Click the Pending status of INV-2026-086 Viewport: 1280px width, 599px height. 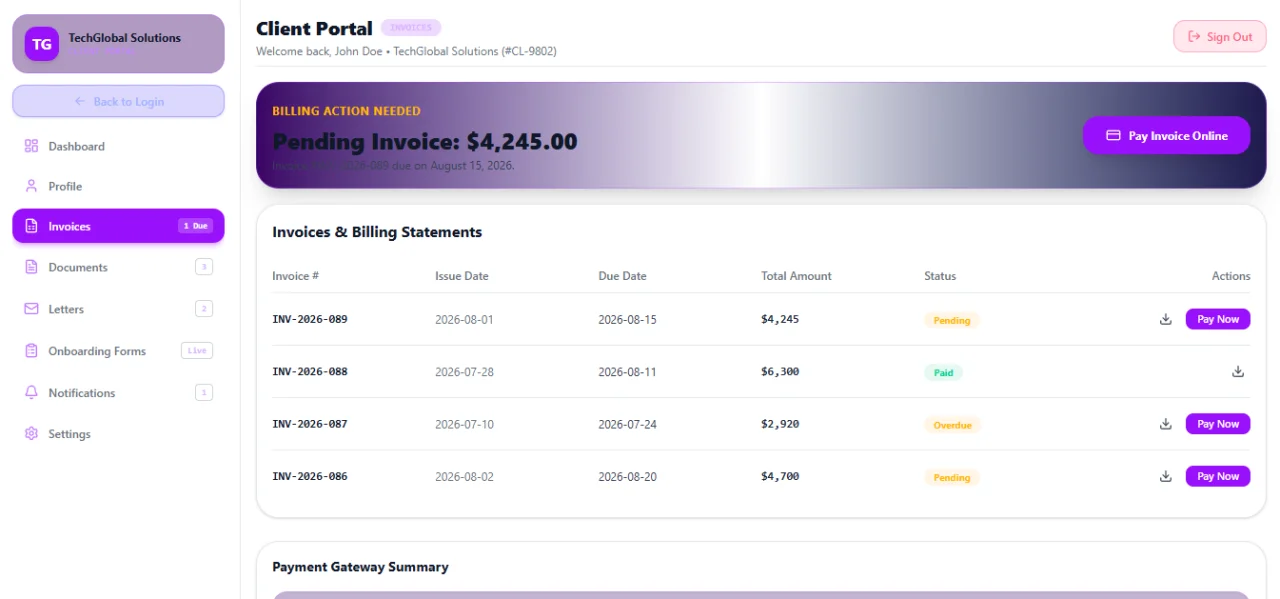(x=952, y=477)
